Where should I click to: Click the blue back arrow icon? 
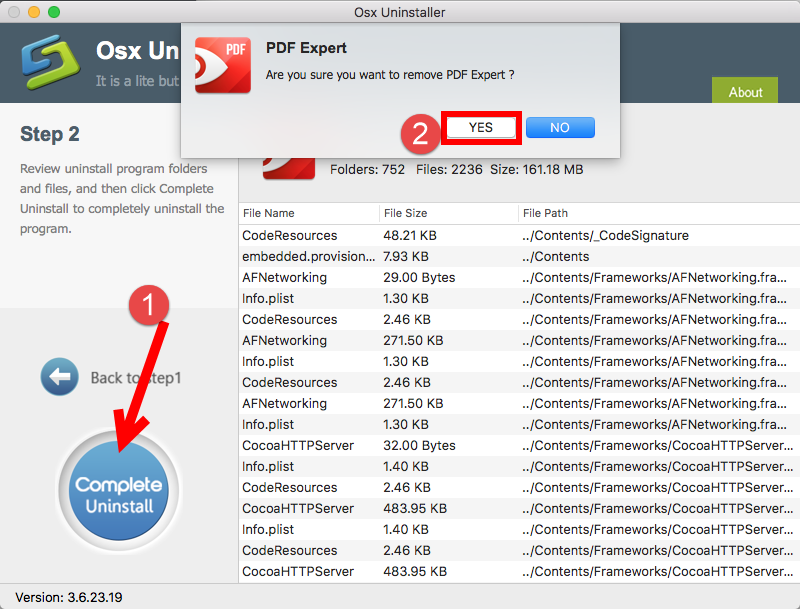pyautogui.click(x=59, y=377)
